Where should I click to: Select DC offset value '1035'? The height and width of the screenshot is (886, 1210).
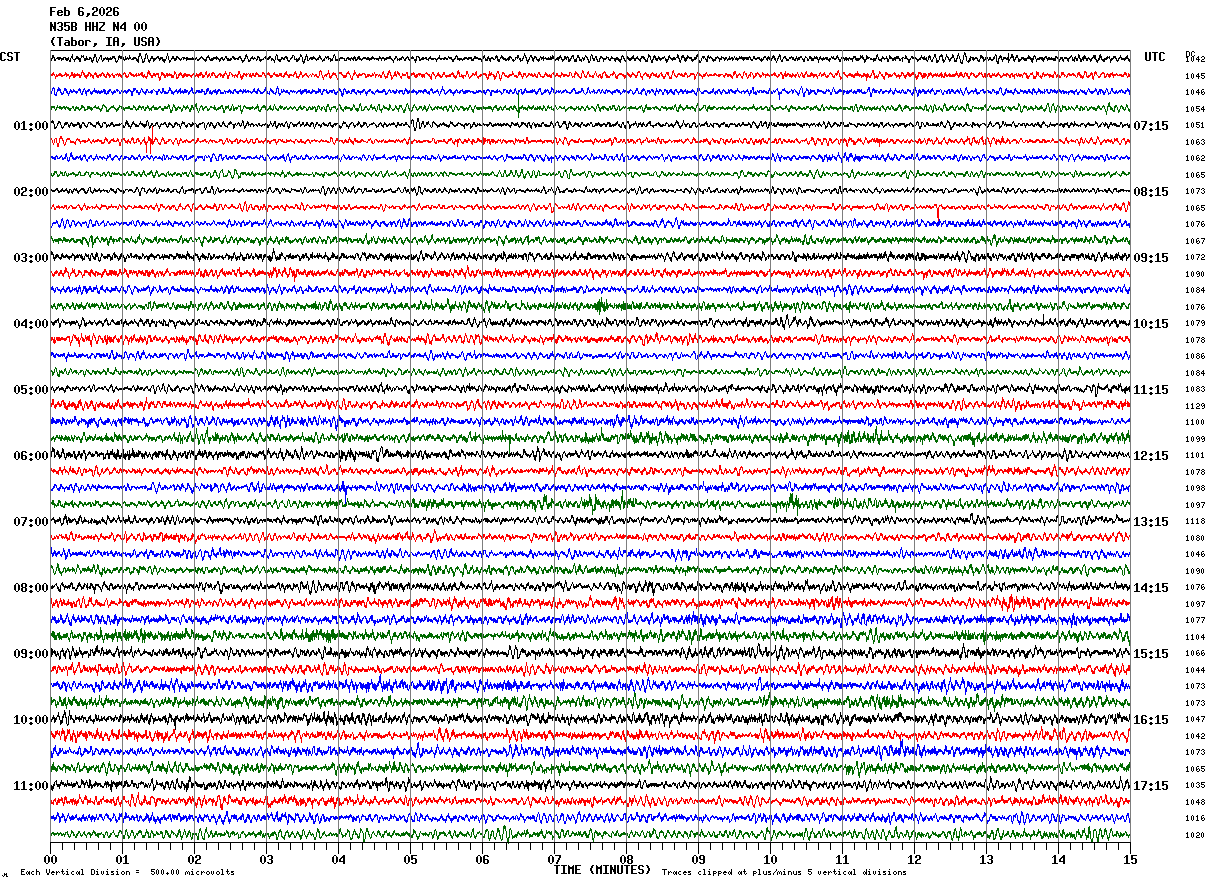1195,786
